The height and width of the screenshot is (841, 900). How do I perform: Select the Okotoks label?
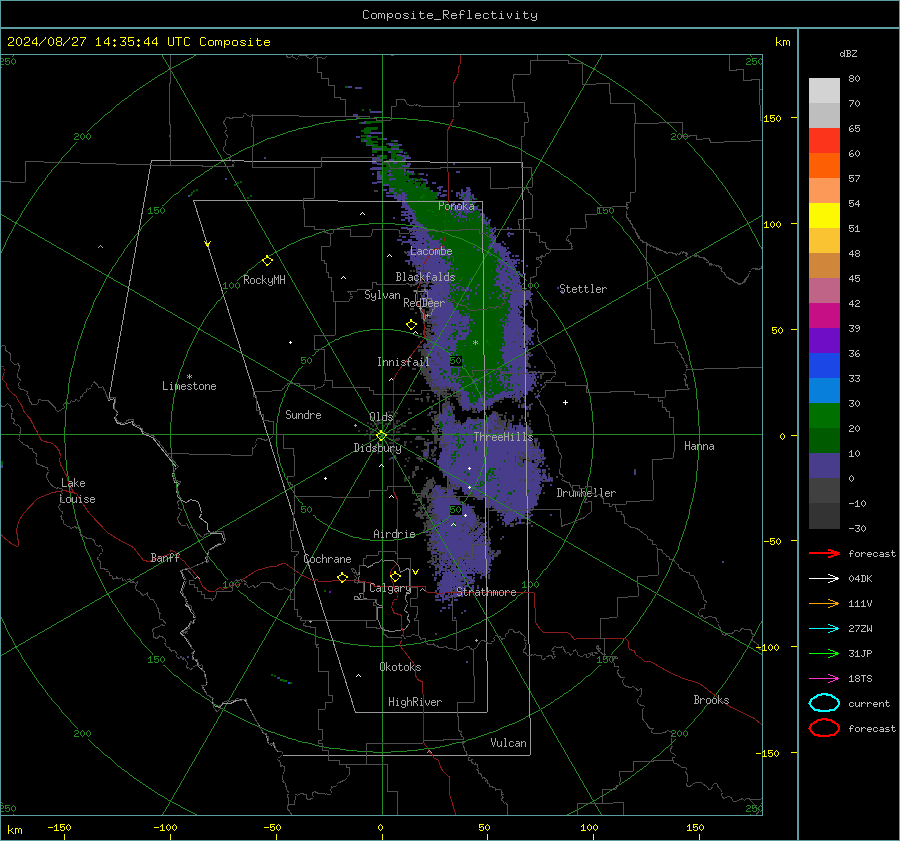pyautogui.click(x=400, y=667)
